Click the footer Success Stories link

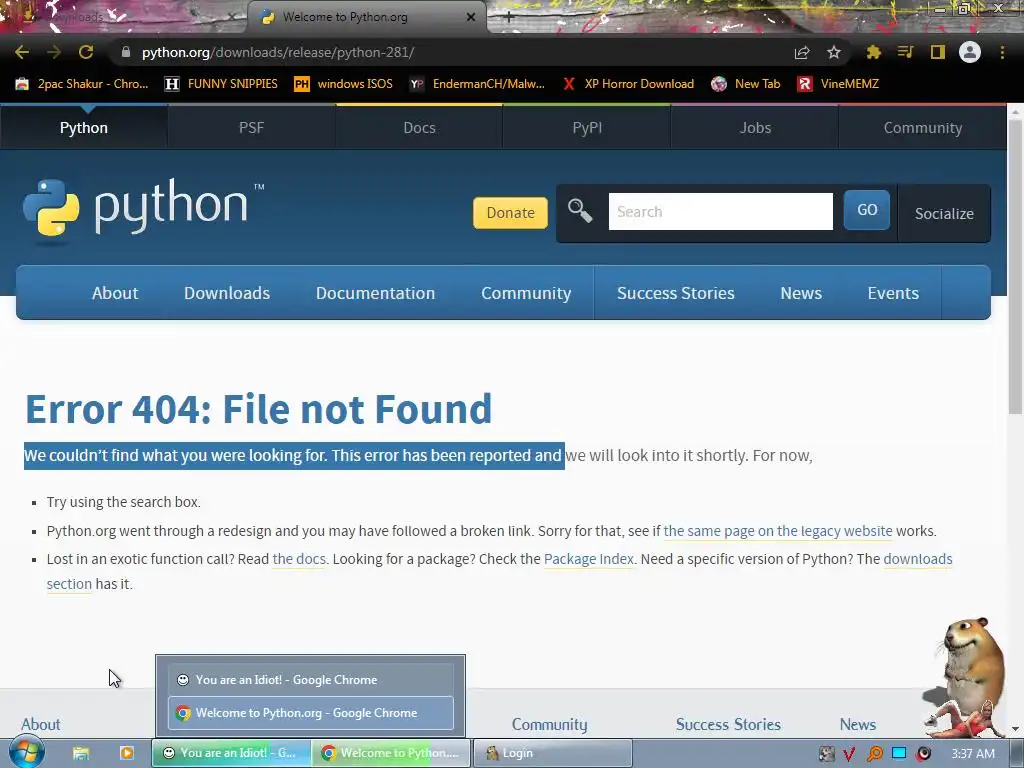point(728,724)
